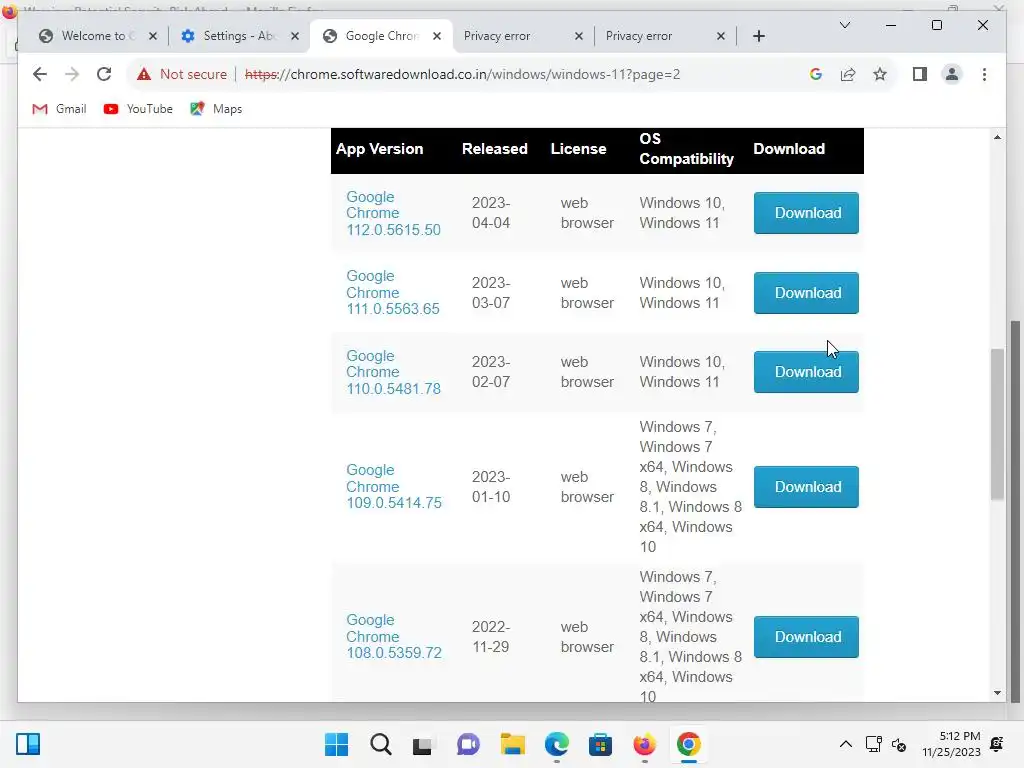
Task: Click the page scrollbar up arrow
Action: [997, 137]
